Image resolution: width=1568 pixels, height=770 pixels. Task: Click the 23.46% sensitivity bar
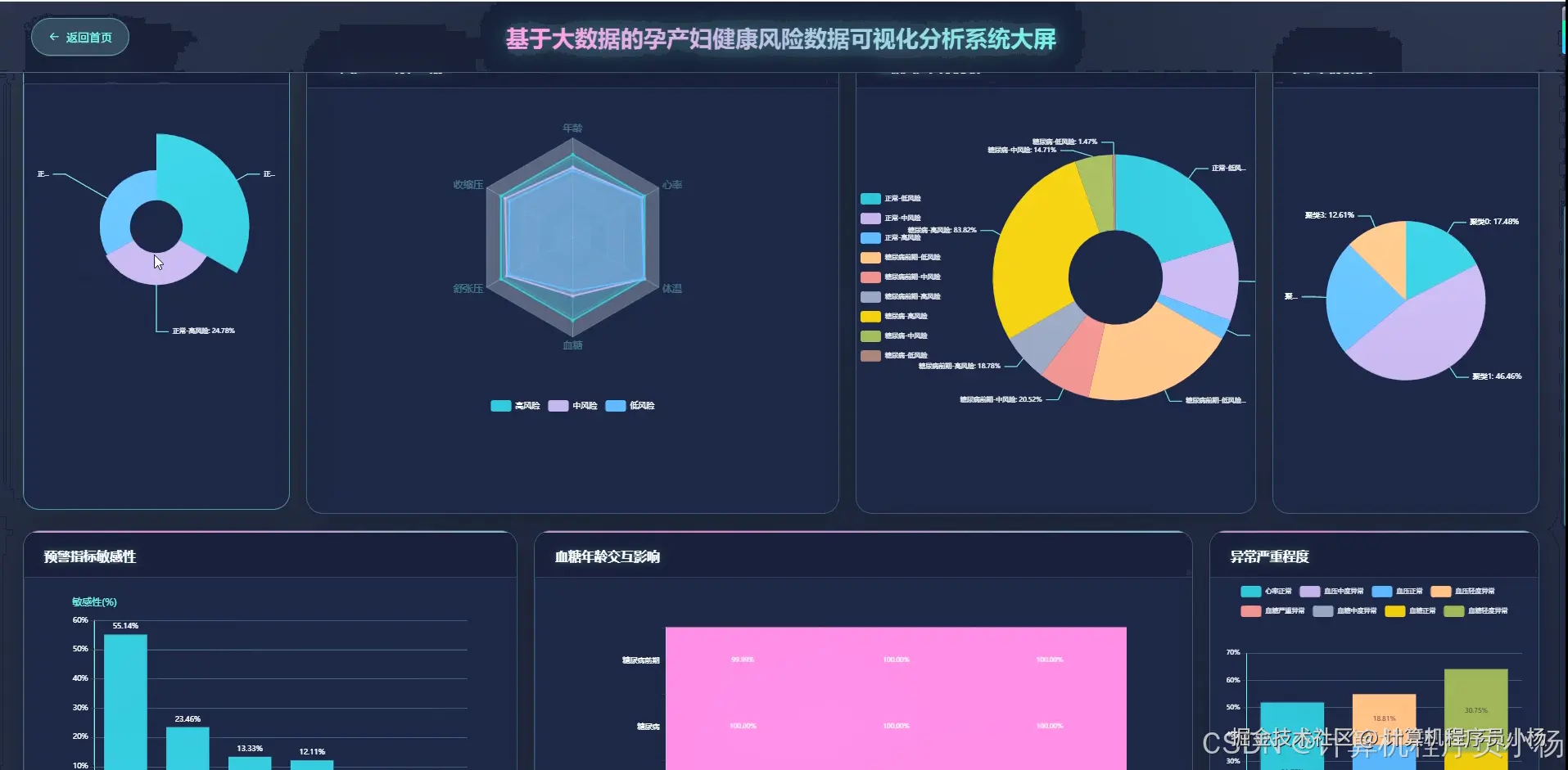(188, 748)
